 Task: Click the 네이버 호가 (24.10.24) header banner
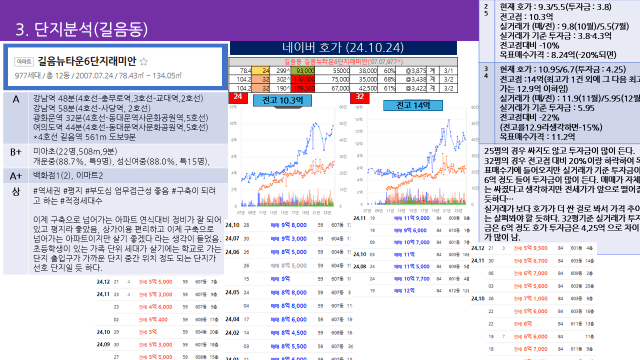pyautogui.click(x=343, y=48)
